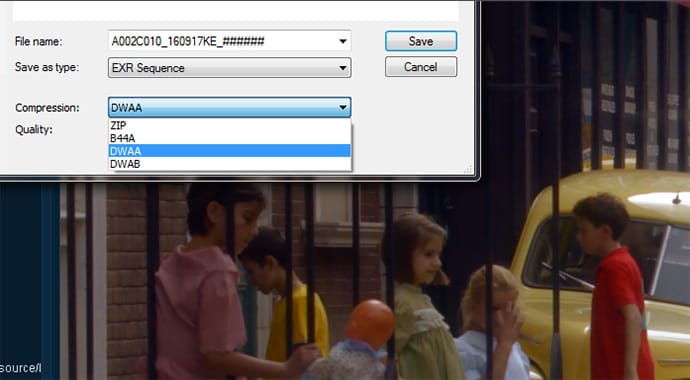Image resolution: width=690 pixels, height=380 pixels.
Task: Expand the Save as type dropdown arrow
Action: tap(343, 68)
